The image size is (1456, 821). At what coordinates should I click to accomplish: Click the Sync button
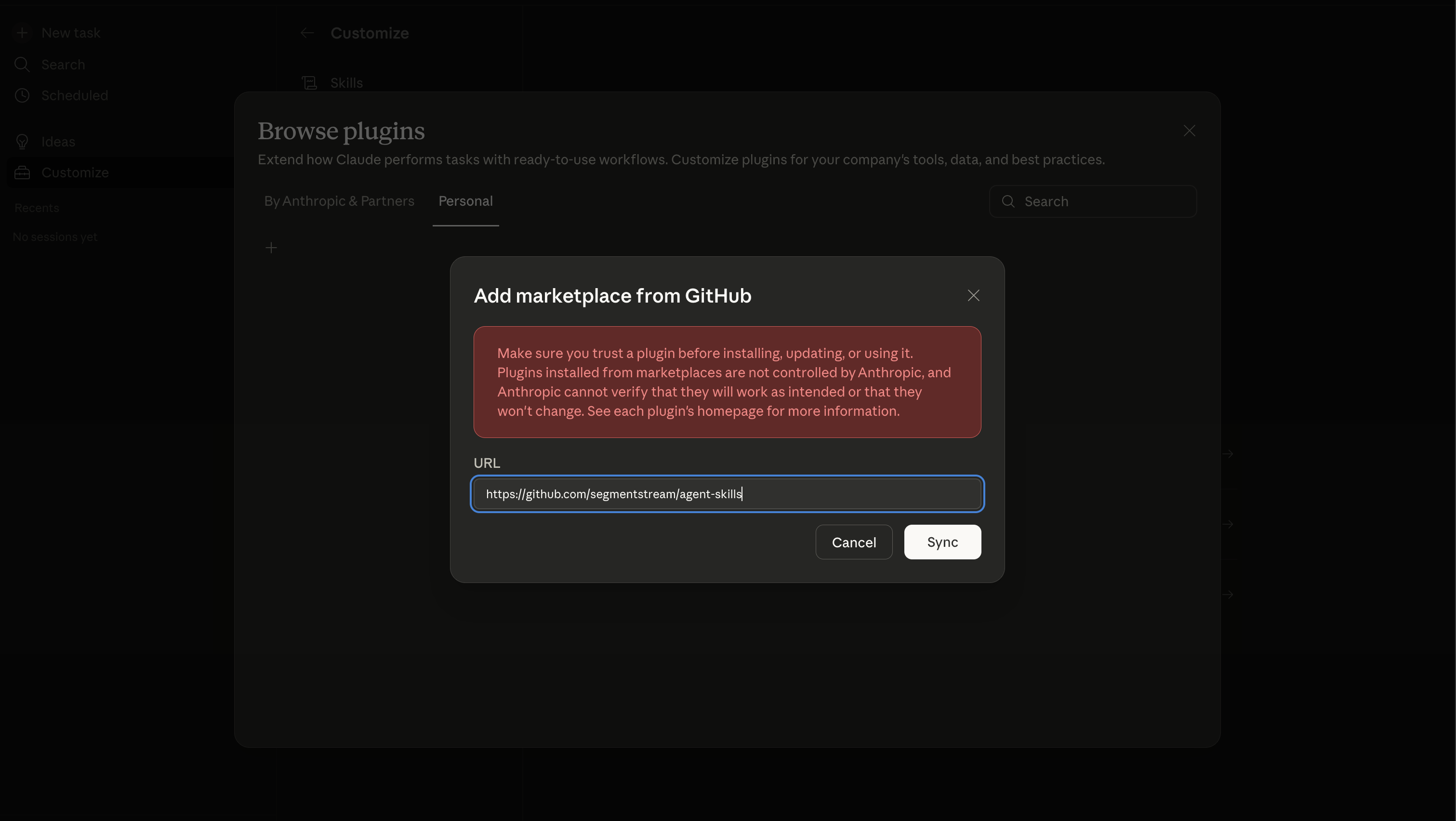[941, 542]
